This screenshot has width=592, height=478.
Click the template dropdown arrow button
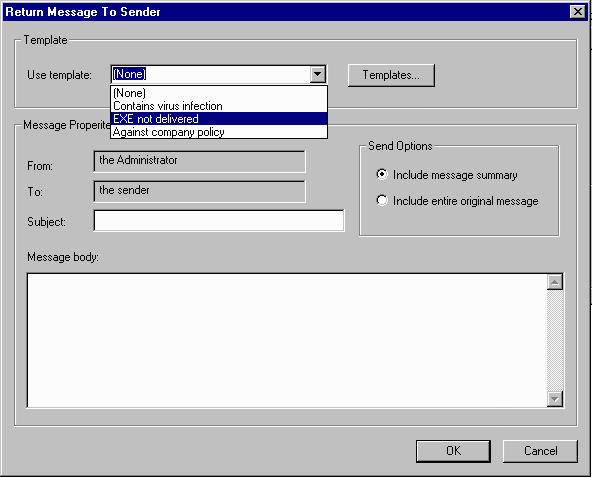pyautogui.click(x=318, y=74)
